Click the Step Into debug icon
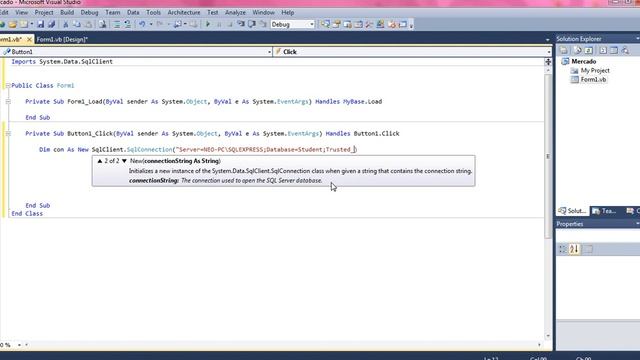This screenshot has height=360, width=640. tap(241, 24)
